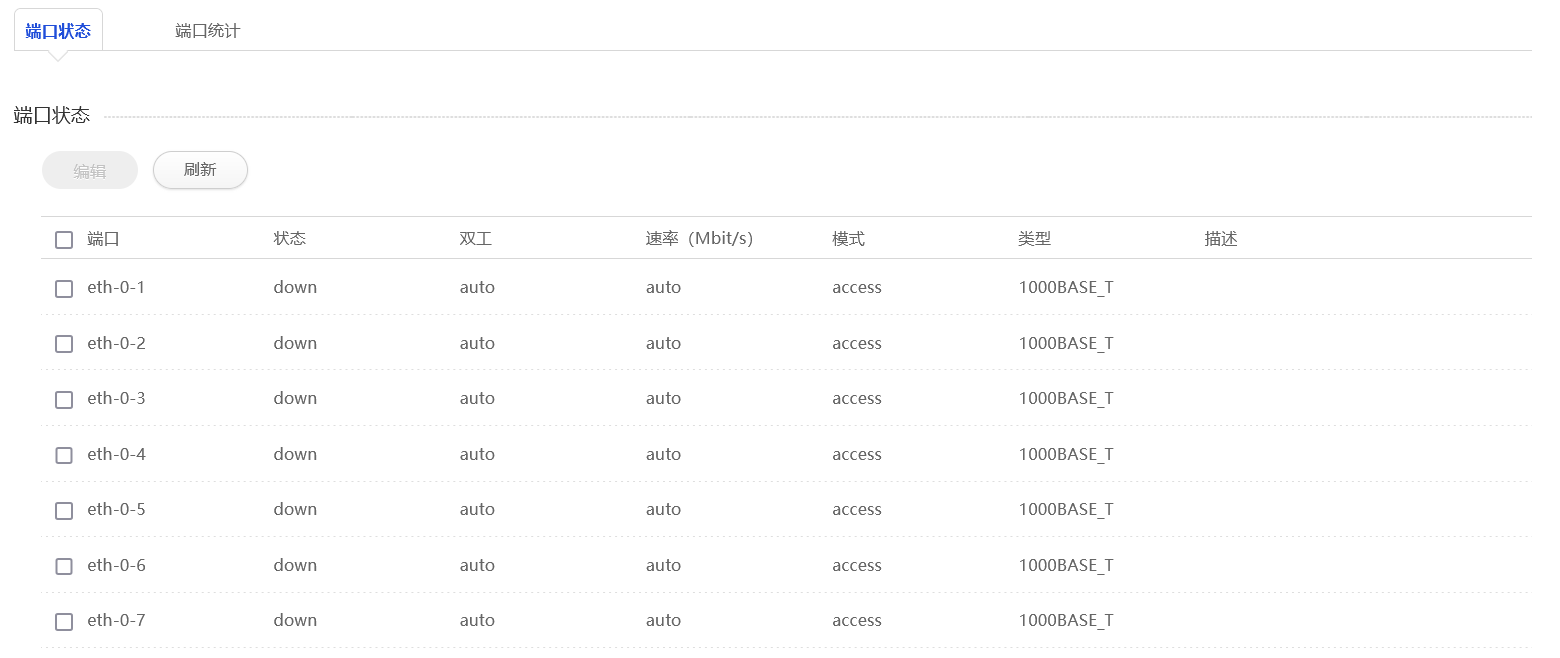
Task: Enable the checkbox next to eth-0-5
Action: click(64, 511)
